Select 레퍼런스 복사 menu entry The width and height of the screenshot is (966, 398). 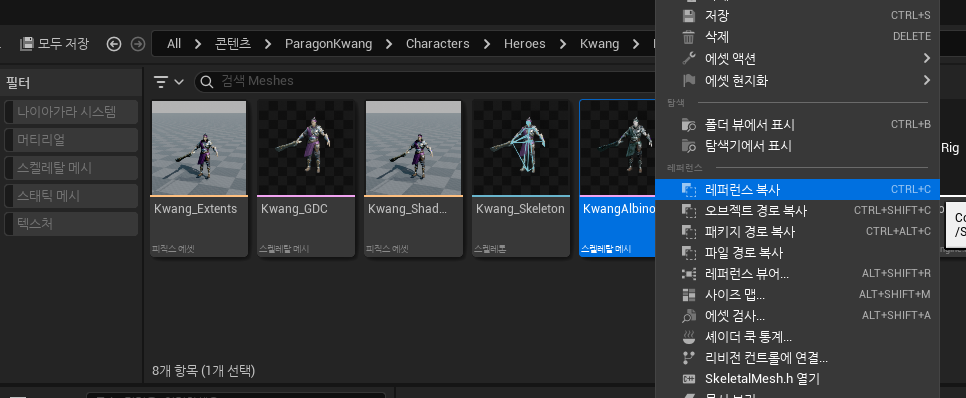[797, 190]
